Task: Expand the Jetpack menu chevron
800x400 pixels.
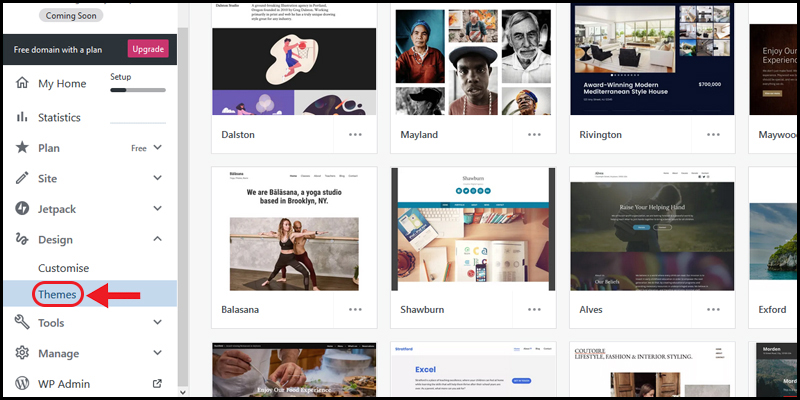Action: (x=158, y=209)
